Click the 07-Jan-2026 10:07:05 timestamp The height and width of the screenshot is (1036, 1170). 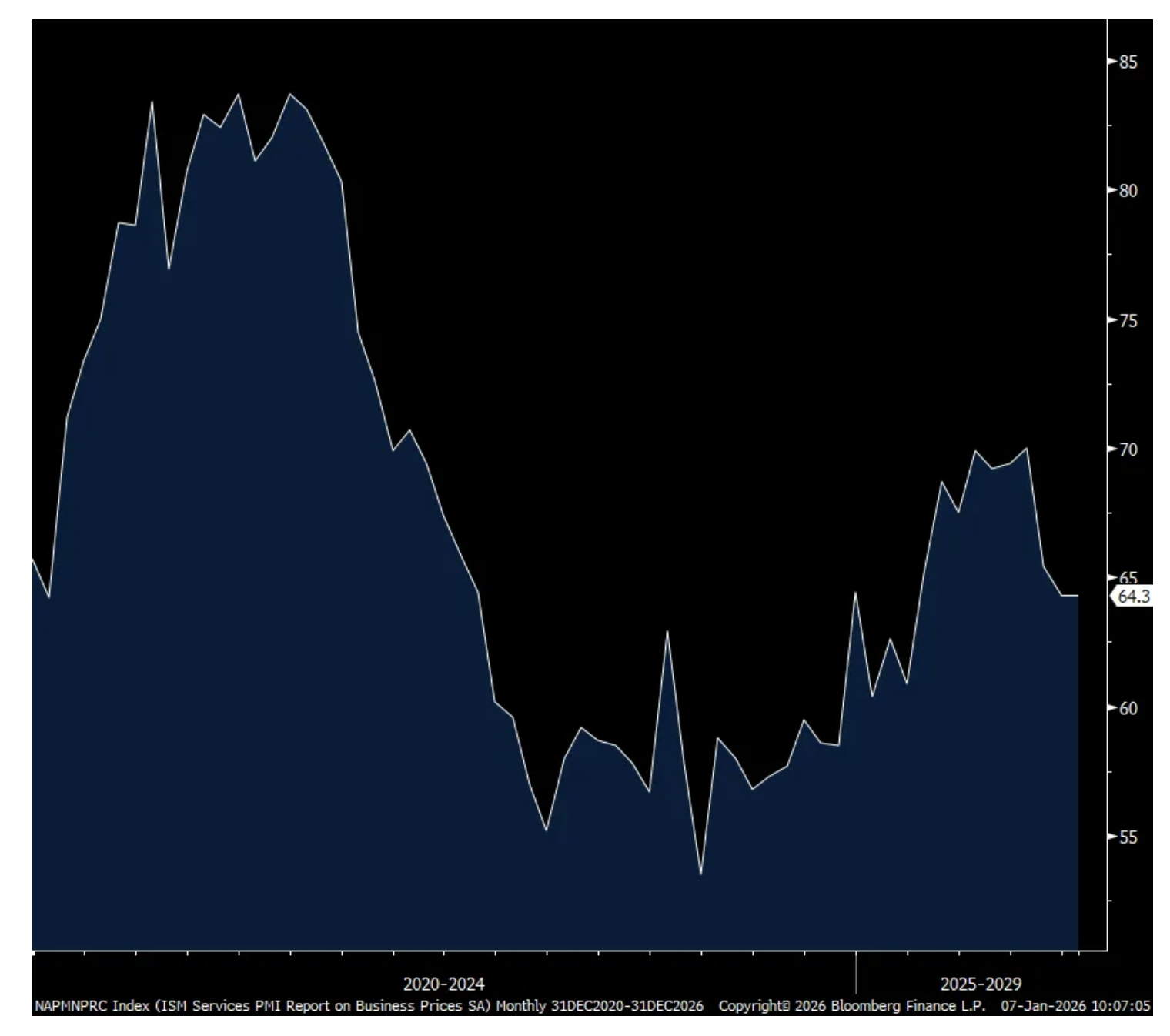click(x=1075, y=1006)
